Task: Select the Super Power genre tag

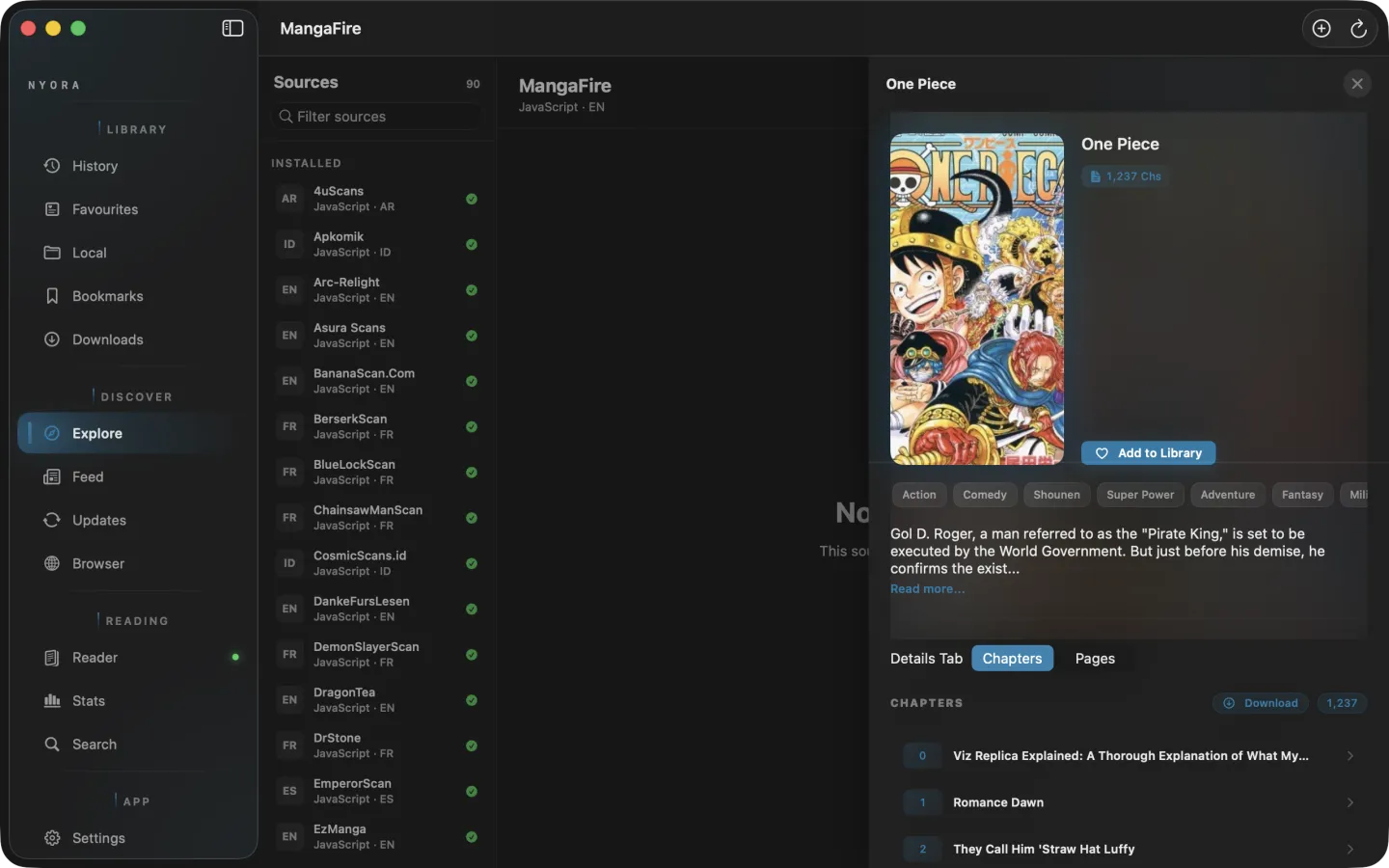Action: [x=1140, y=495]
